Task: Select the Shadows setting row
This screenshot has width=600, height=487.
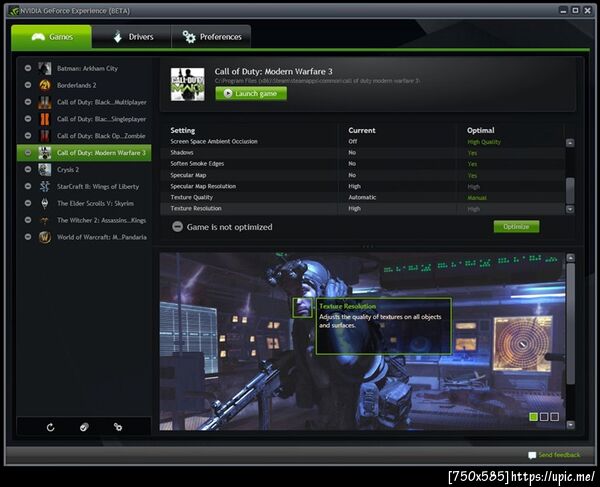Action: tap(362, 153)
